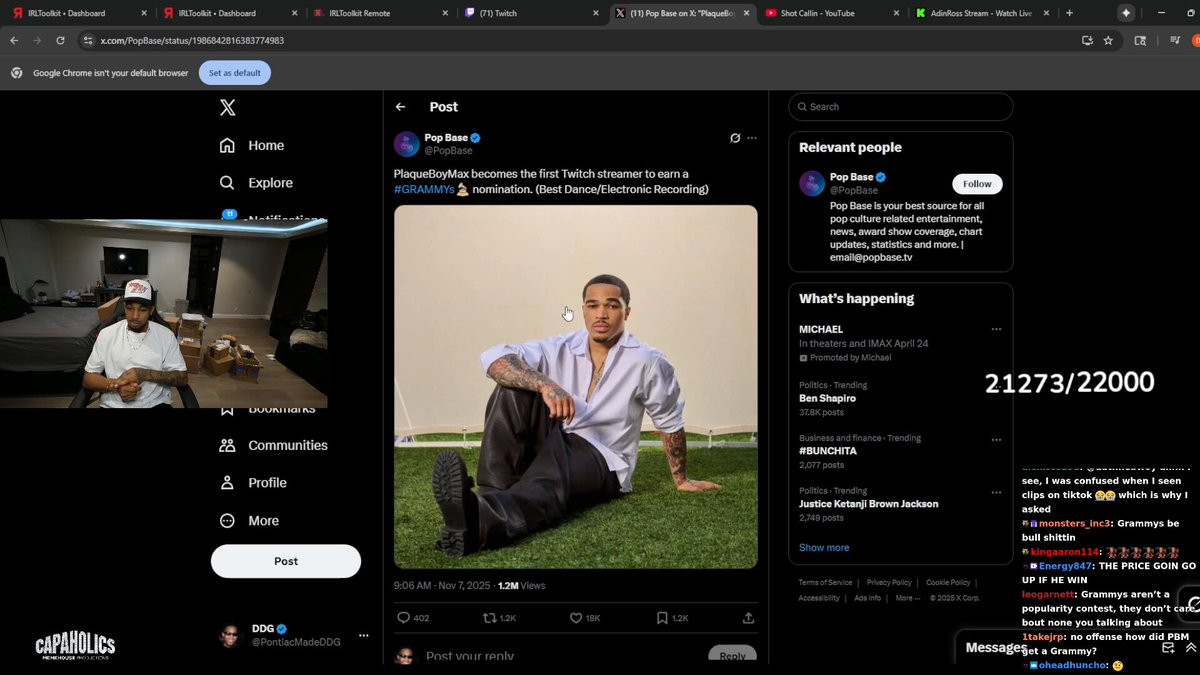Viewport: 1200px width, 675px height.
Task: Open Explore via magnifier icon
Action: click(228, 183)
